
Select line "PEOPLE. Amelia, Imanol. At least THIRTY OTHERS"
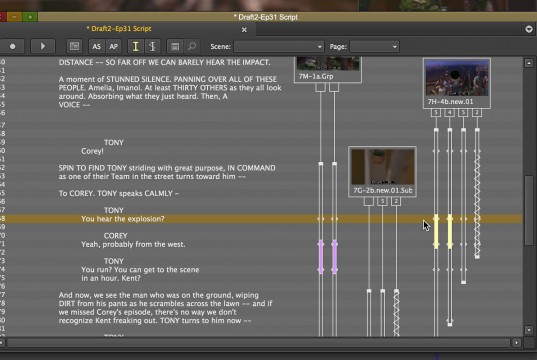point(170,88)
